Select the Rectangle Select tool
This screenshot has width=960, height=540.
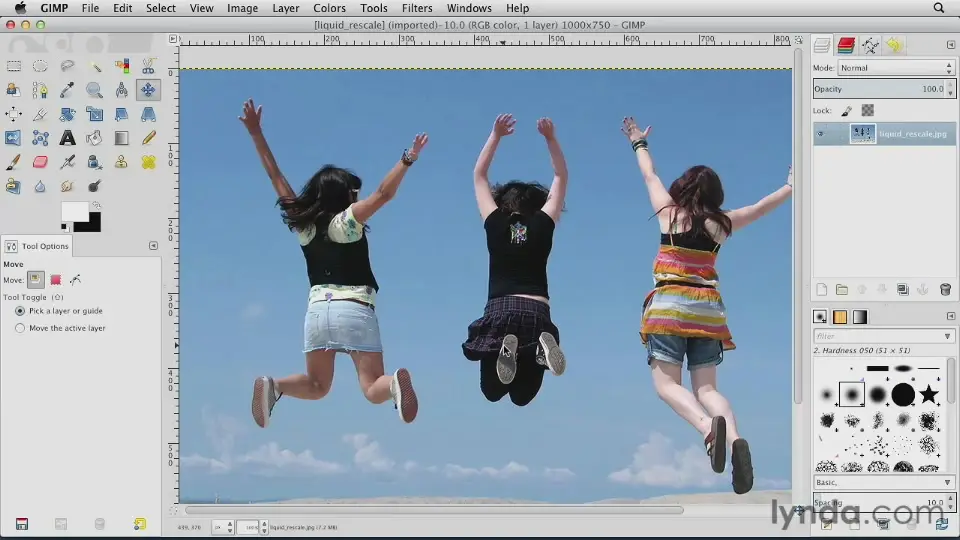pyautogui.click(x=14, y=66)
